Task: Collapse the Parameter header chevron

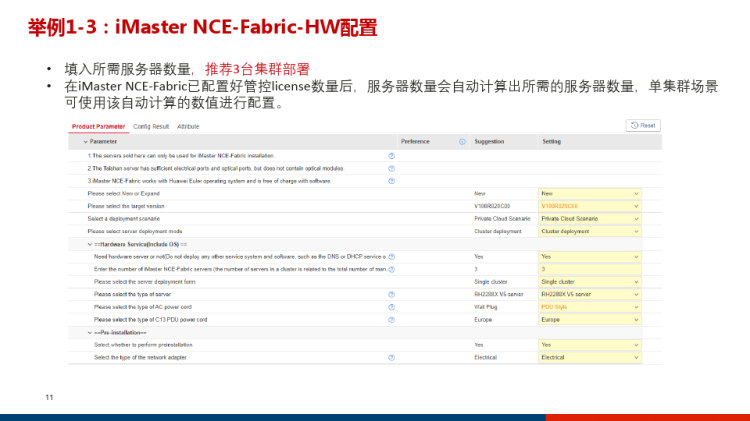Action: (86, 142)
